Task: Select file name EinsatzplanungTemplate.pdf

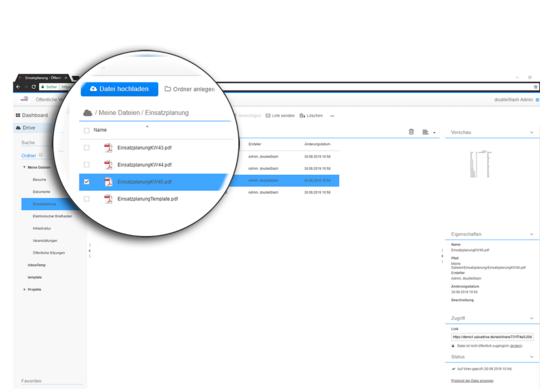Action: coord(147,199)
